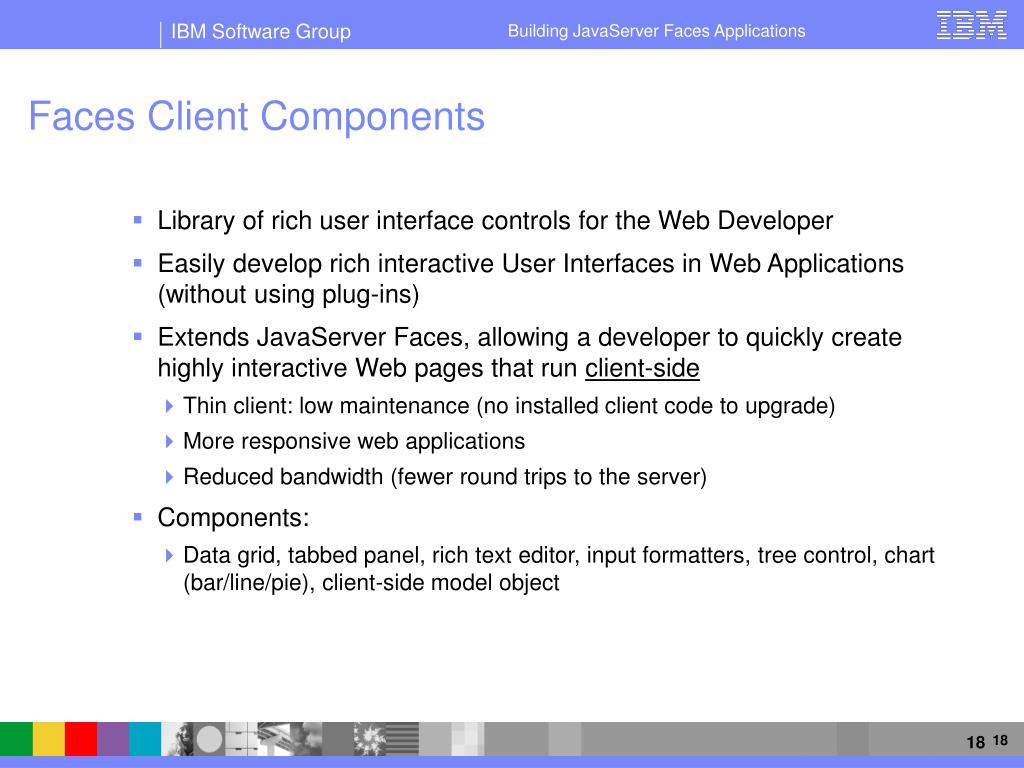The width and height of the screenshot is (1024, 768).
Task: Click the 'Faces Client Components' slide title
Action: click(x=257, y=116)
